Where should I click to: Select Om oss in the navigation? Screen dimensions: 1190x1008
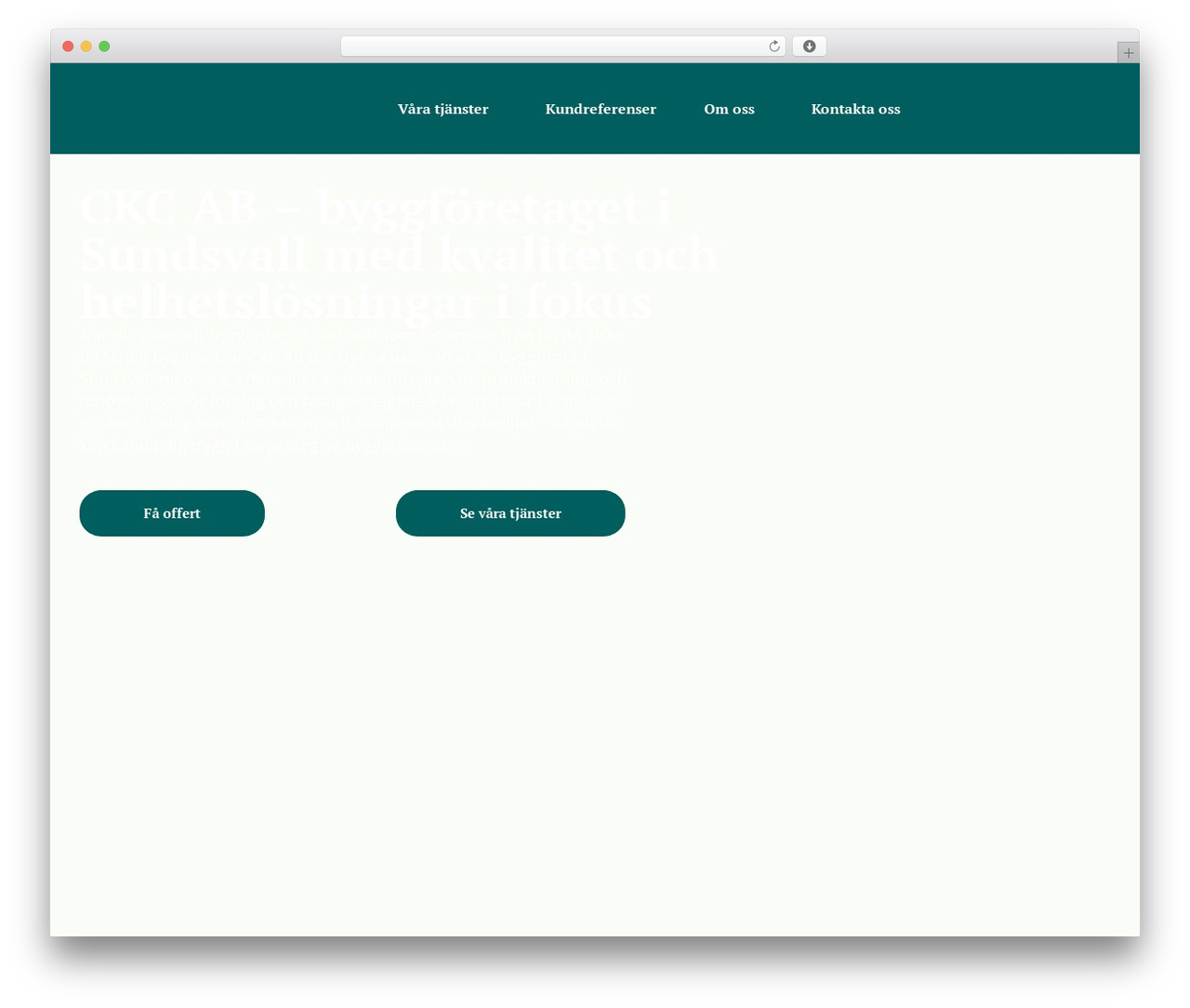[x=729, y=109]
